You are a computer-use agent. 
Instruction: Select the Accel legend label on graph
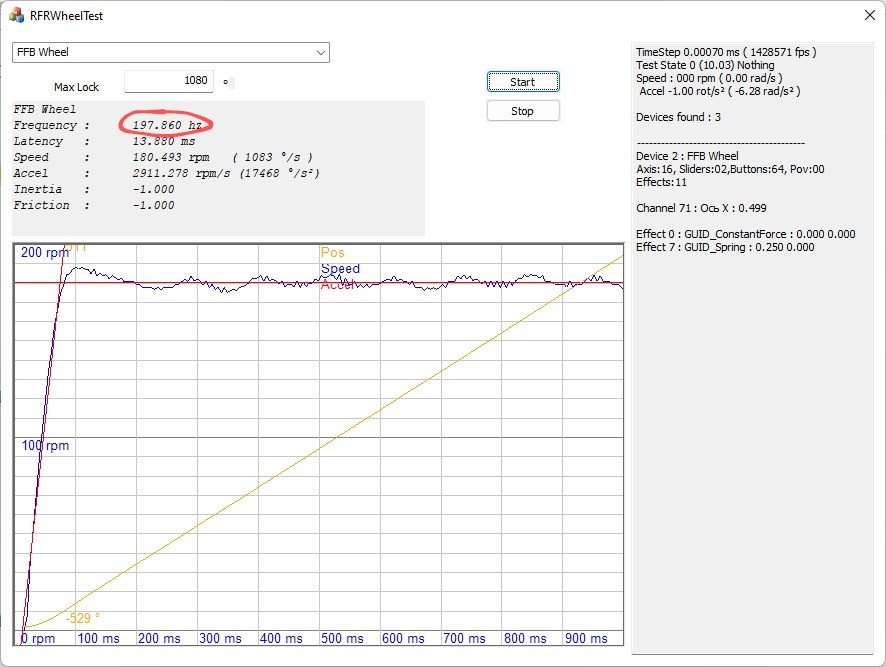point(339,285)
